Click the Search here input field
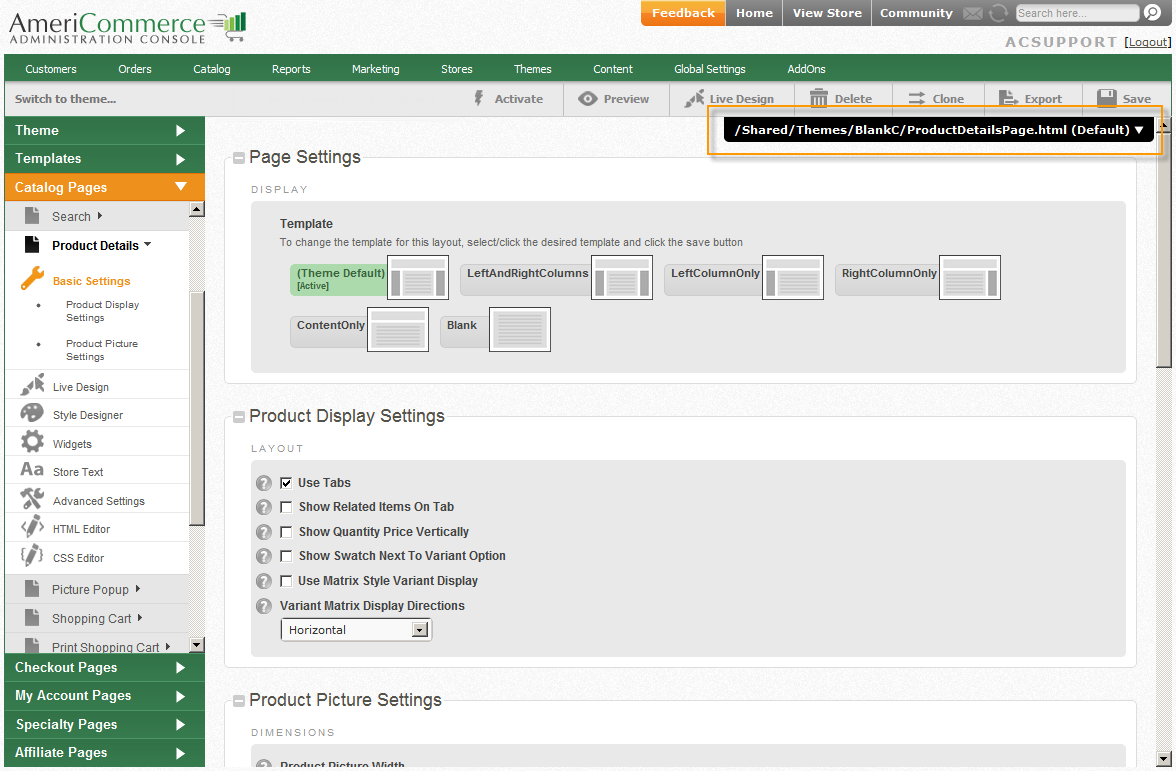Screen dimensions: 1176x771 coord(1077,13)
